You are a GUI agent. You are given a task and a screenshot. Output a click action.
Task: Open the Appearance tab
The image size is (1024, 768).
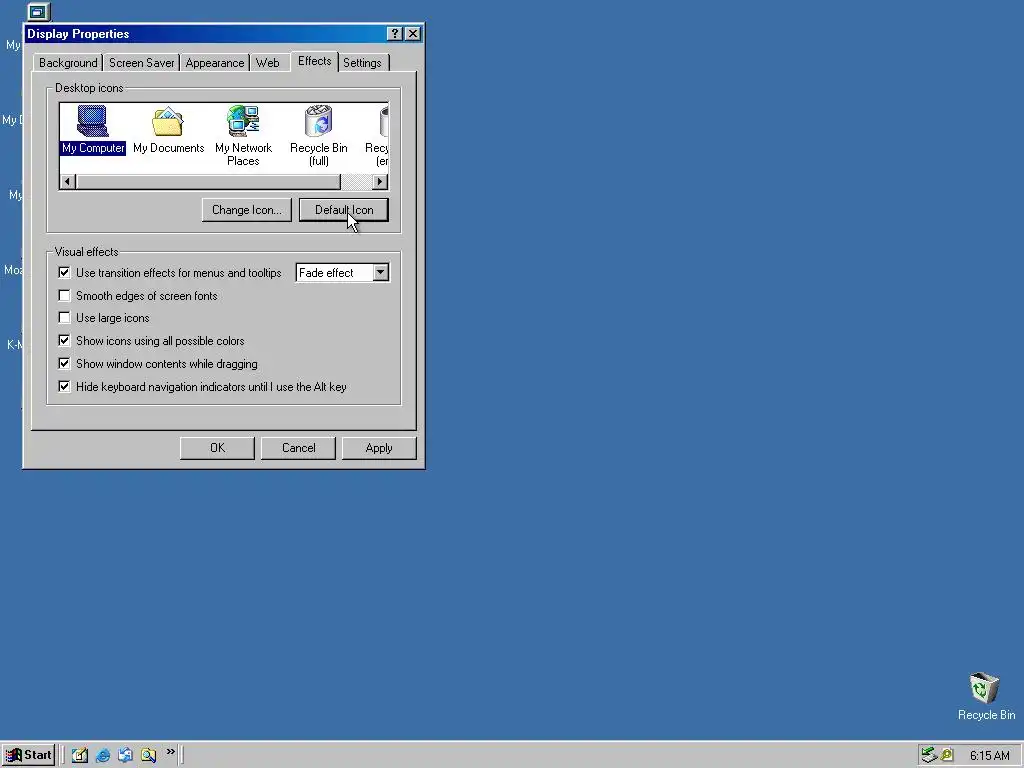click(x=215, y=63)
